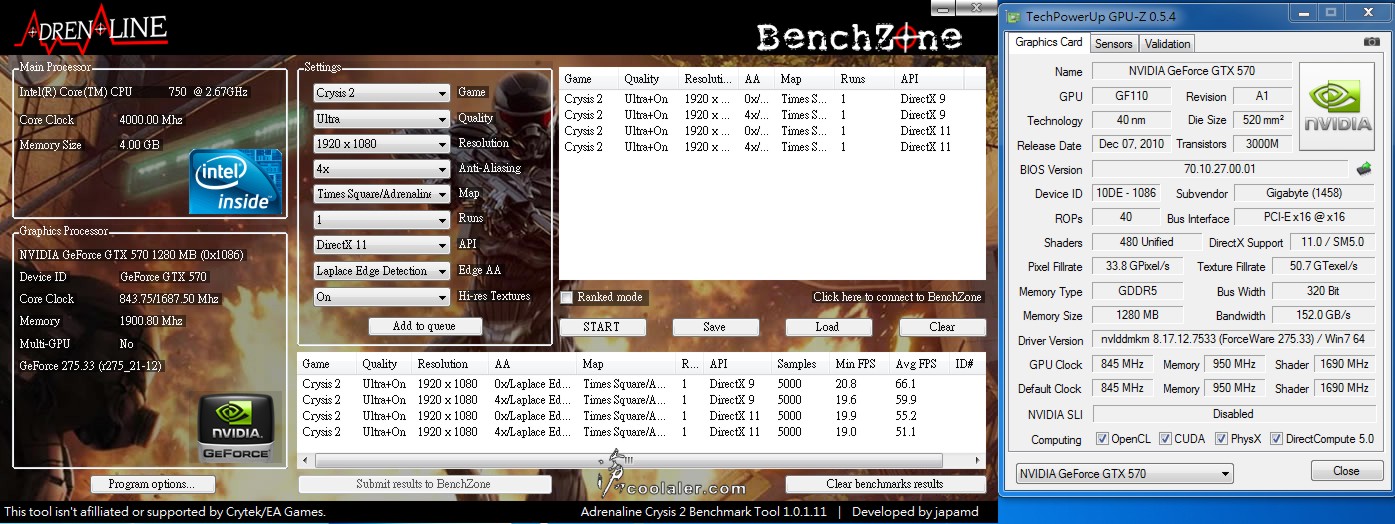This screenshot has height=524, width=1395.
Task: Click the BenchZone logo
Action: coord(859,38)
